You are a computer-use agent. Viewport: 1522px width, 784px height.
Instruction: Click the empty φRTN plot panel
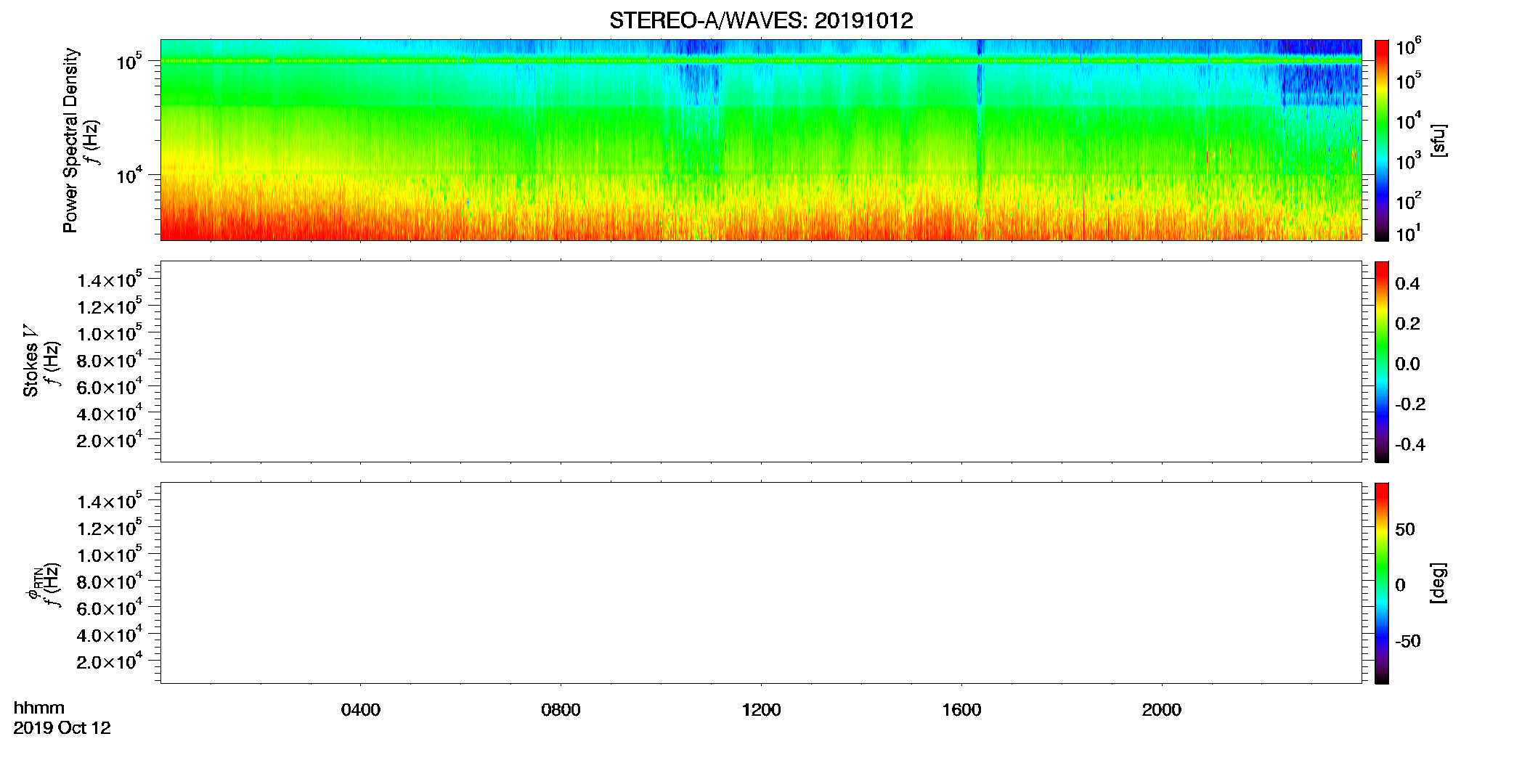click(x=761, y=583)
